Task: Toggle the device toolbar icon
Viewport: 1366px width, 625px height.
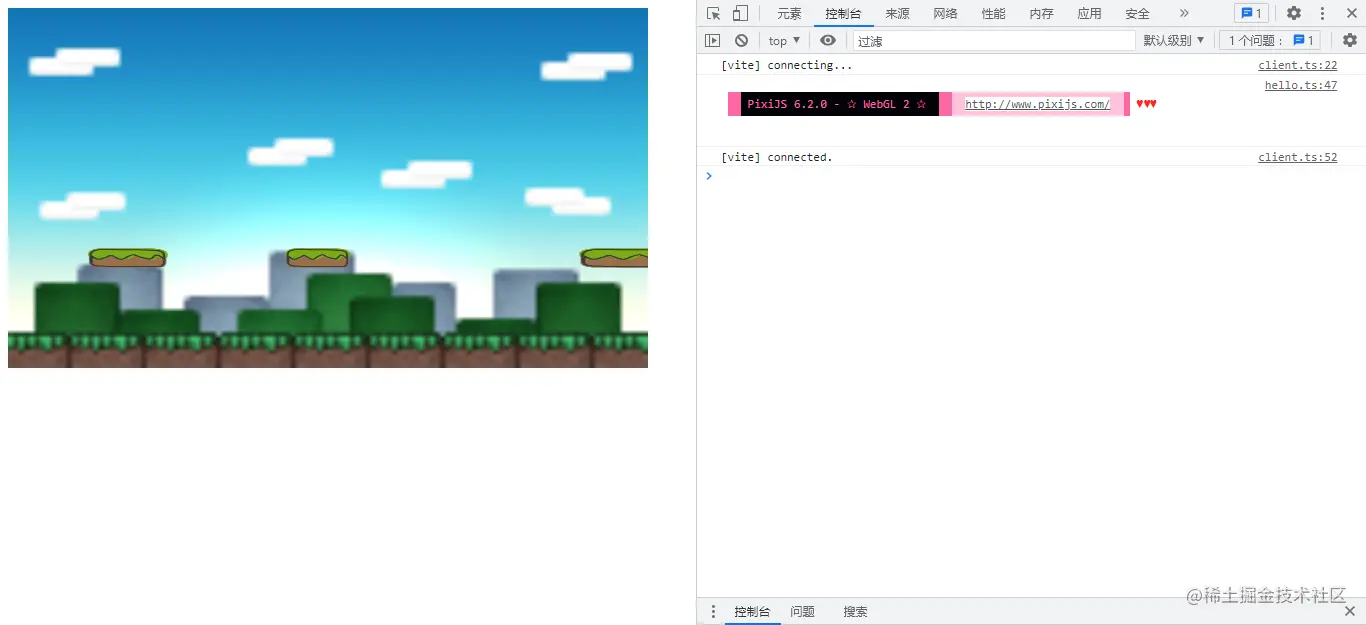Action: pyautogui.click(x=740, y=13)
